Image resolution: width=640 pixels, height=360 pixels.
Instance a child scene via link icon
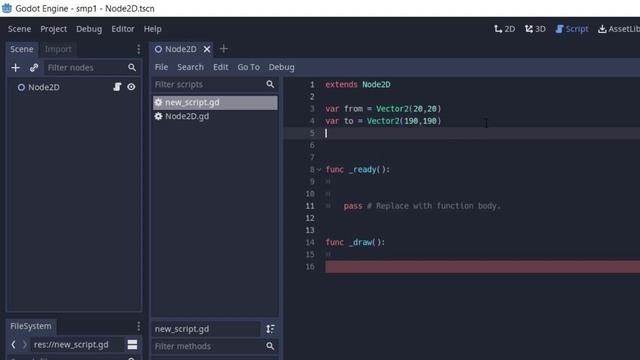[34, 67]
